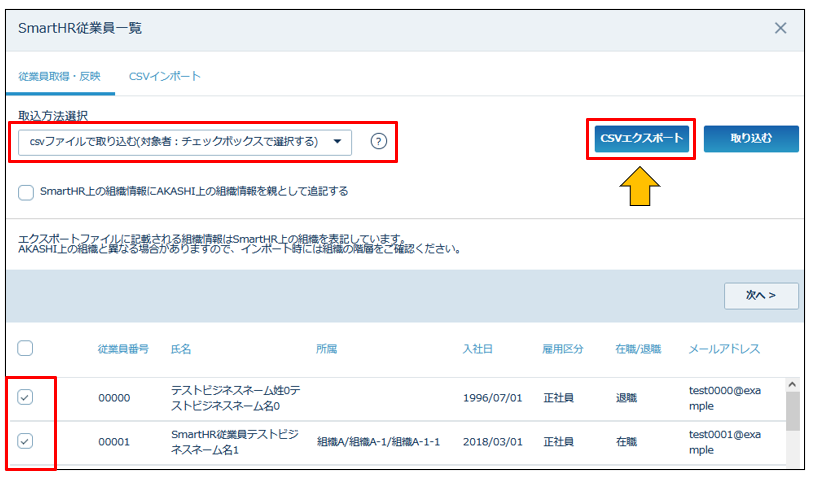Click the CSVエクスポート button
The image size is (814, 477).
[642, 139]
